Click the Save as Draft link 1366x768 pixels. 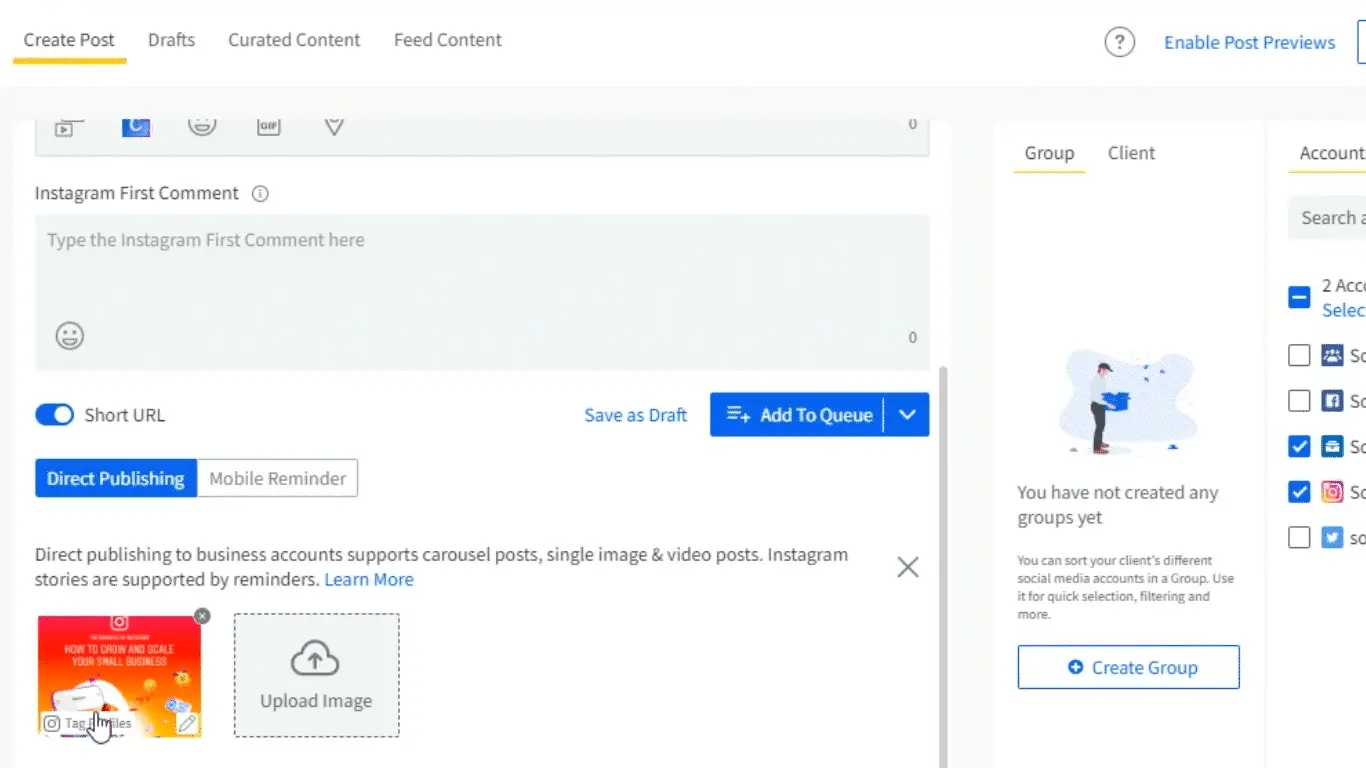coord(635,415)
